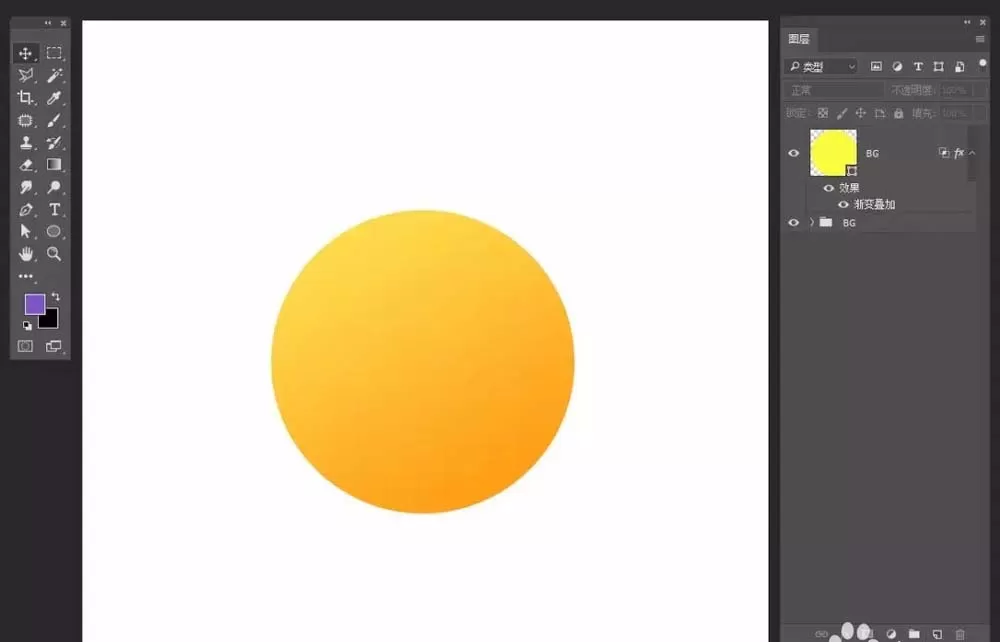Select the BG group folder icon

click(x=826, y=222)
